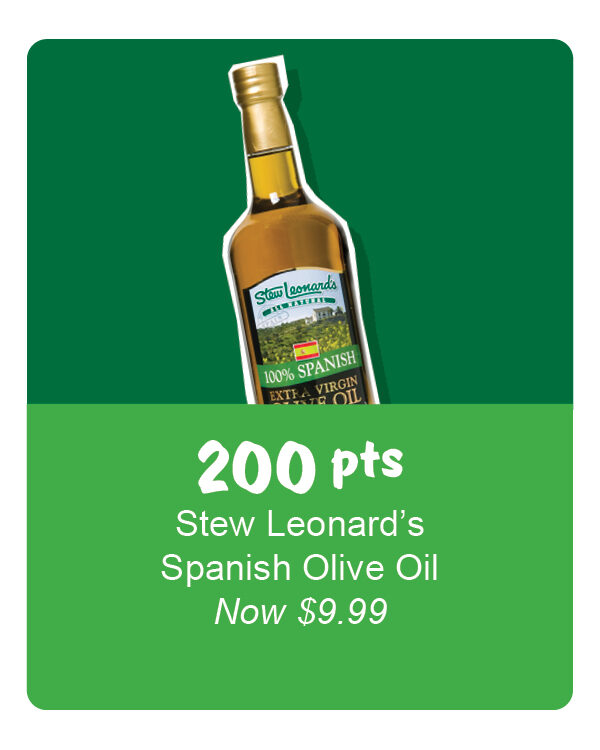The height and width of the screenshot is (750, 600).
Task: Click the amber glass bottle shoulder
Action: click(x=287, y=239)
